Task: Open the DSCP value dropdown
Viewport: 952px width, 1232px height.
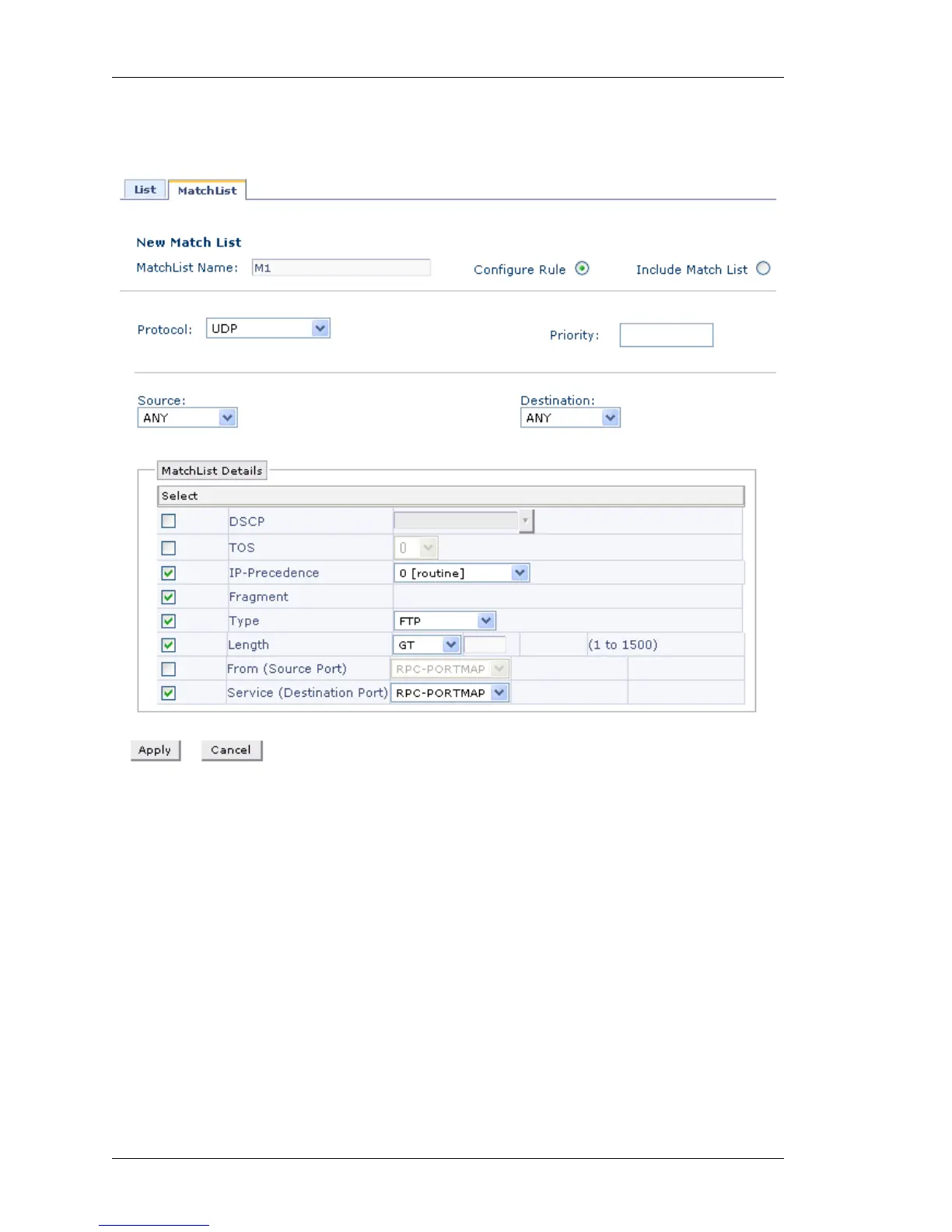Action: 464,521
